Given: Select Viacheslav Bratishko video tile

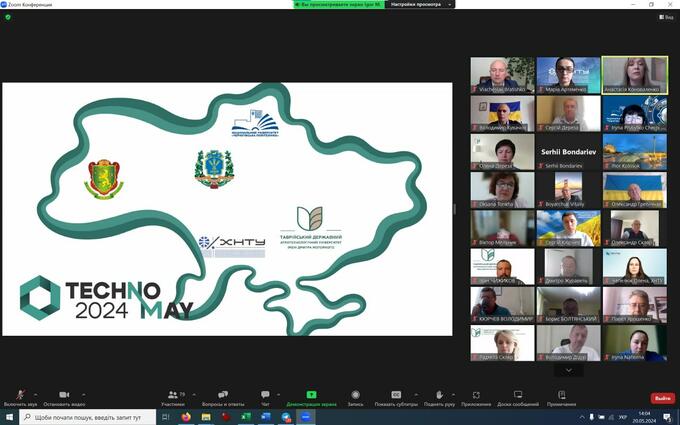Looking at the screenshot, I should click(503, 75).
